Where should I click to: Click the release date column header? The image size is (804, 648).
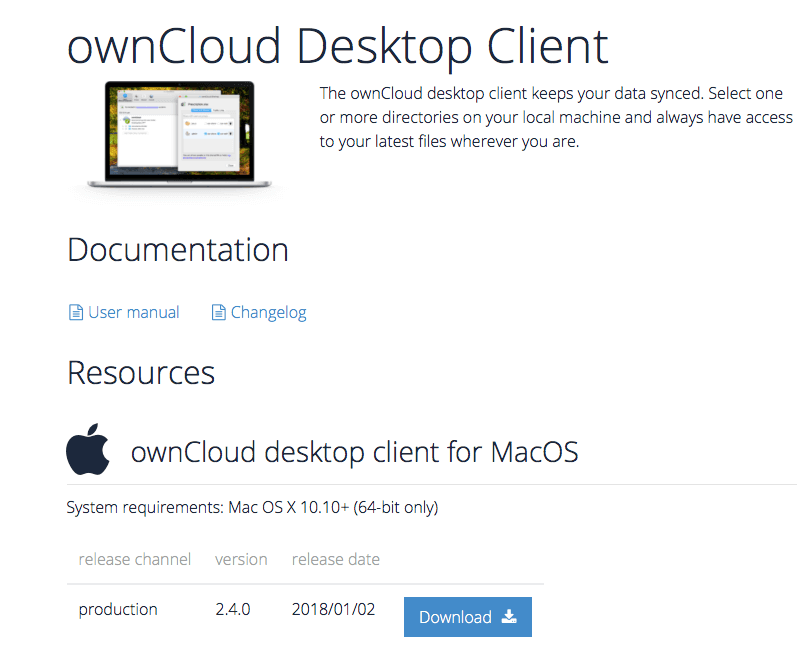point(336,559)
